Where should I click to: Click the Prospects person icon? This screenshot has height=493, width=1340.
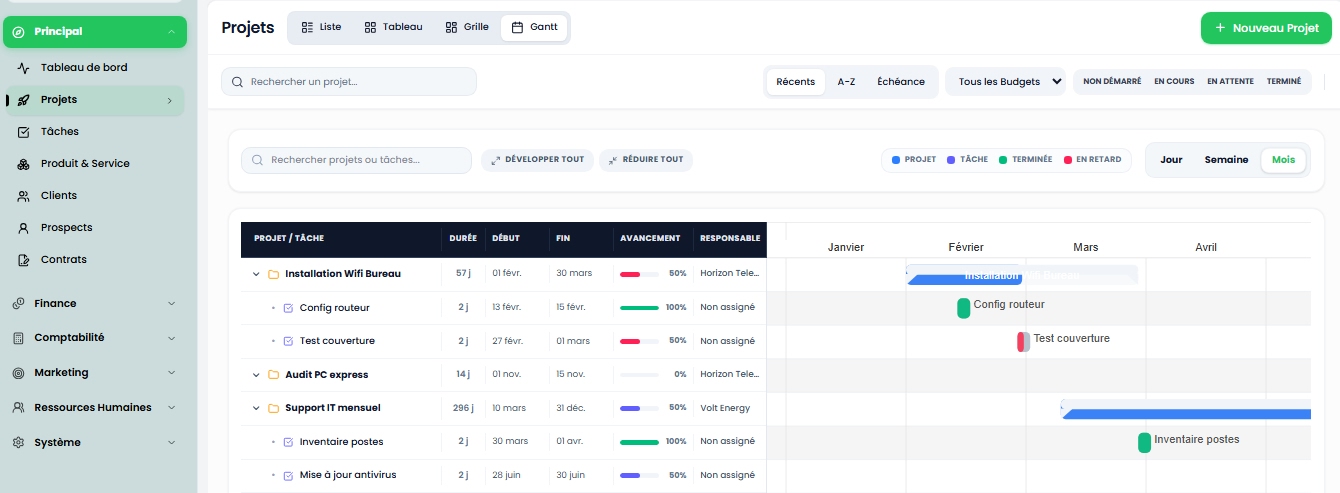tap(23, 228)
